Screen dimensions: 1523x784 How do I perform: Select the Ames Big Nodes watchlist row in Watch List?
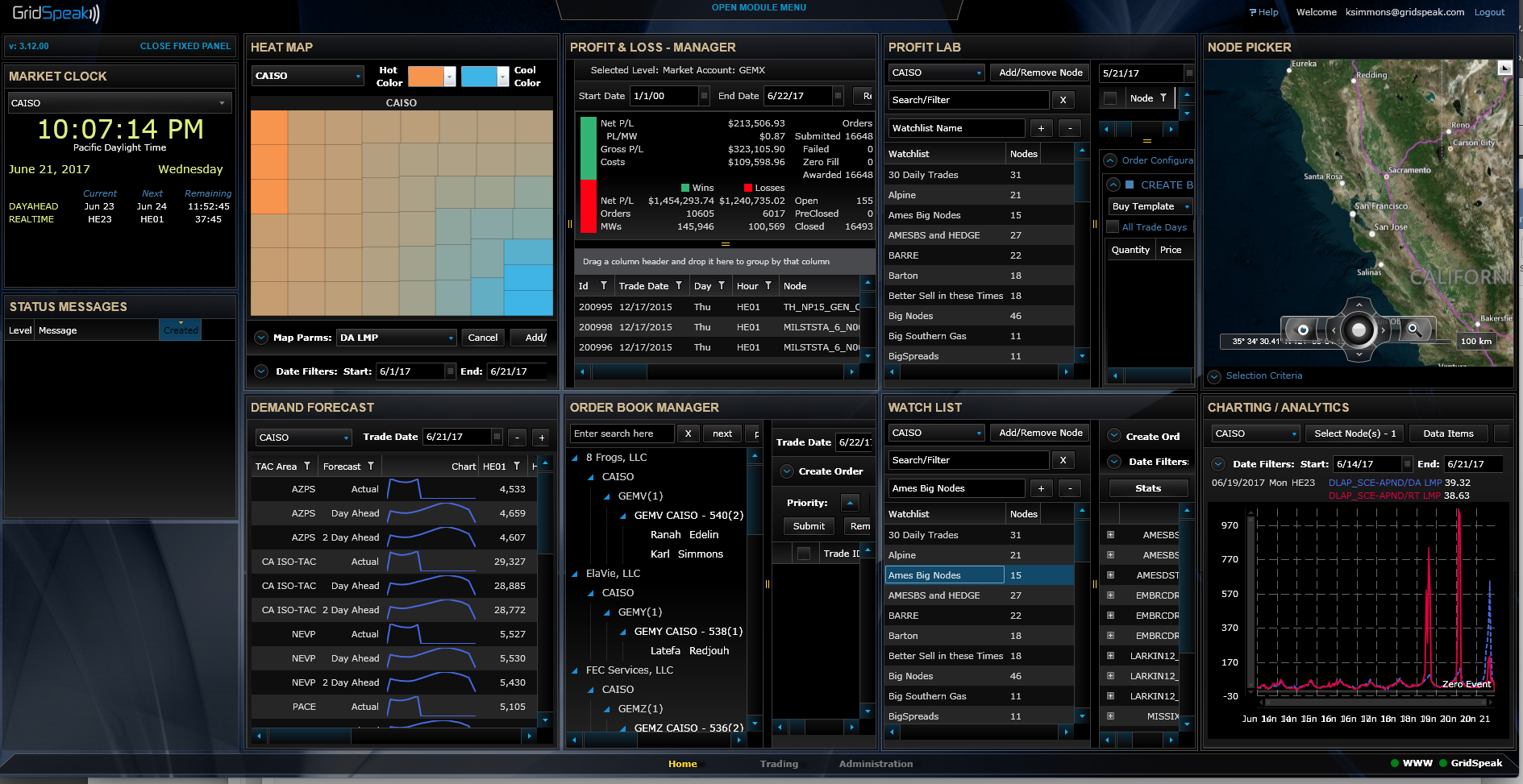point(980,575)
